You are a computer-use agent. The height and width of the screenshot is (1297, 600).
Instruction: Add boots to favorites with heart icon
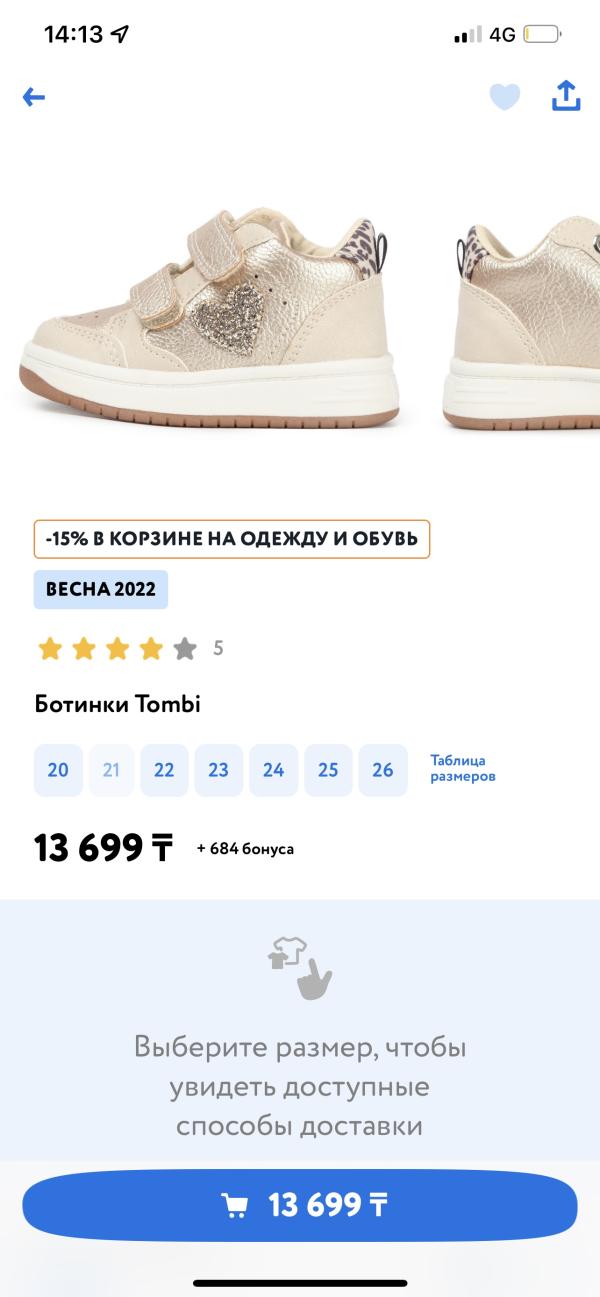[x=504, y=97]
